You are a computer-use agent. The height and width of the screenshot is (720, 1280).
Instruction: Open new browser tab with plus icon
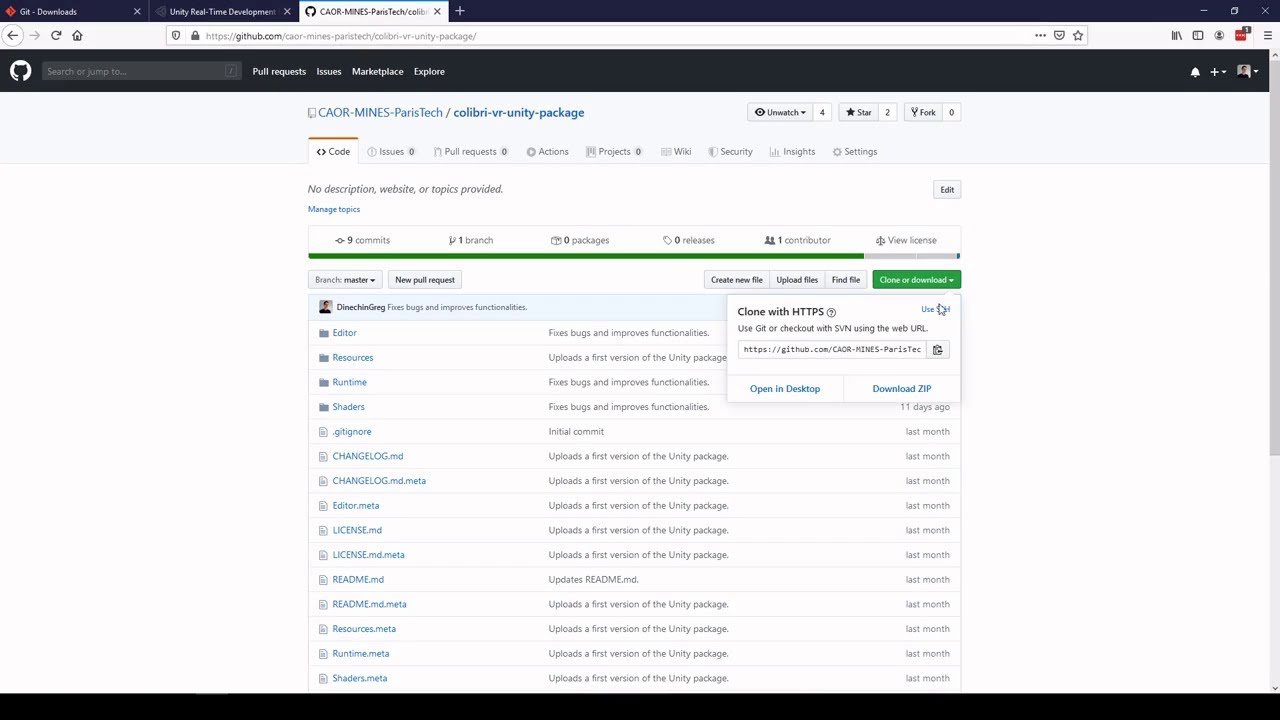point(460,11)
